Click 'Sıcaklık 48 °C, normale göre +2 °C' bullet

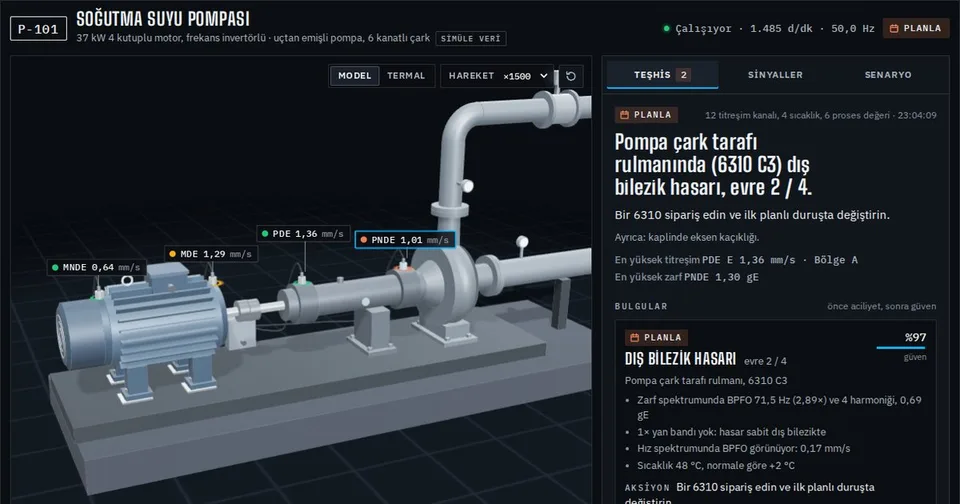tap(716, 465)
